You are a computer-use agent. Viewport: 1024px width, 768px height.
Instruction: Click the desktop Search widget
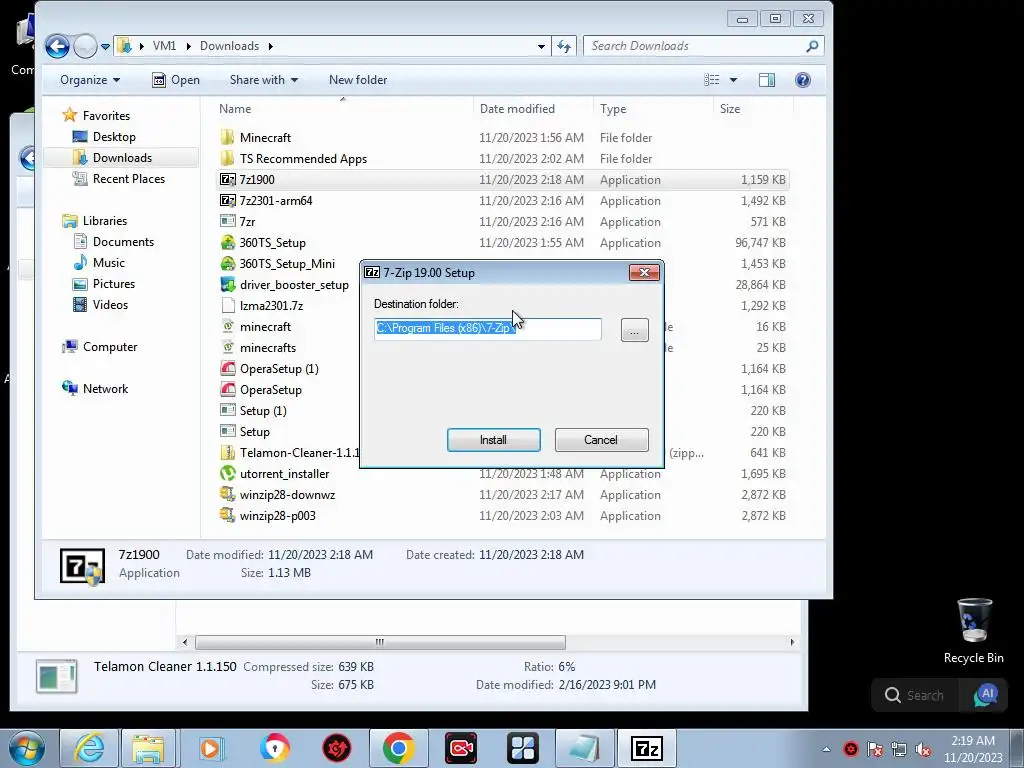(914, 695)
